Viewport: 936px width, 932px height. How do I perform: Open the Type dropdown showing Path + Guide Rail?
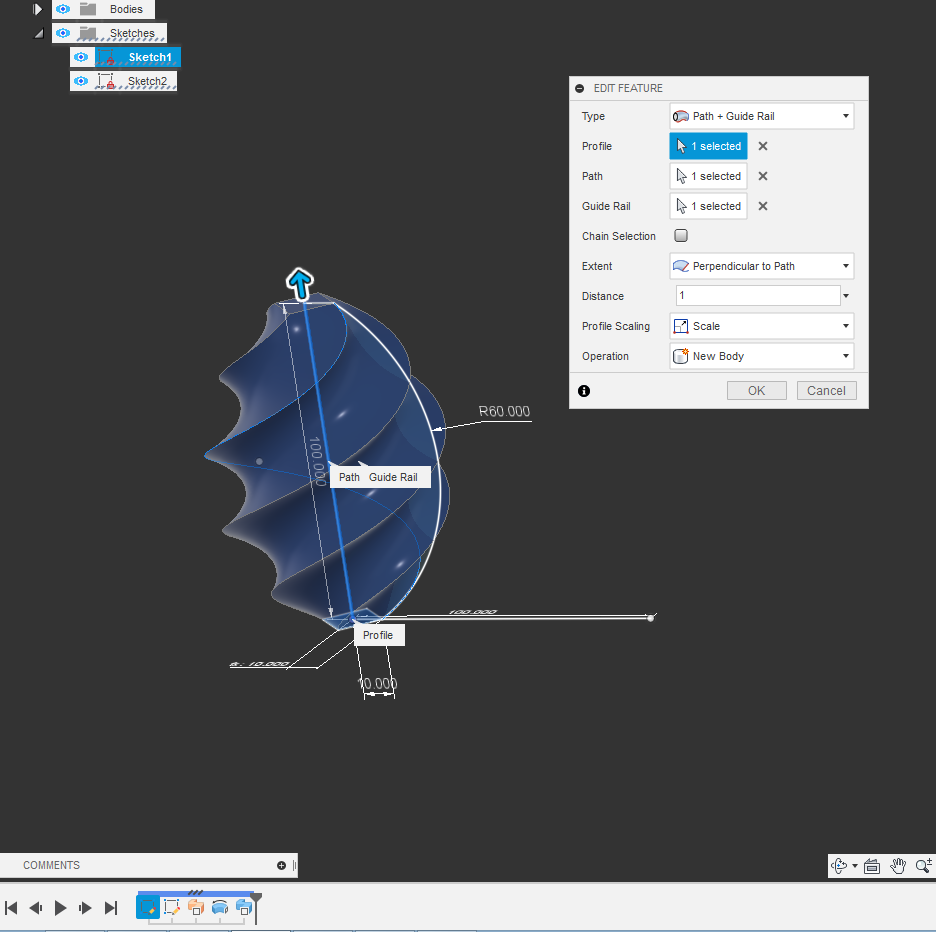click(761, 116)
